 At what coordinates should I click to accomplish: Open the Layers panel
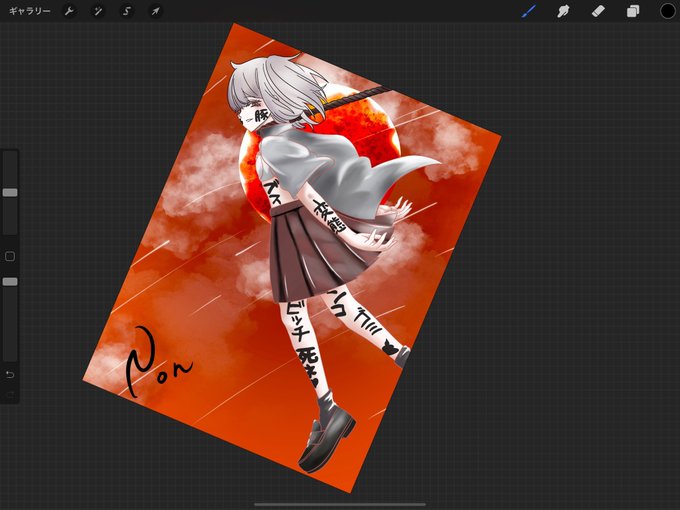[633, 11]
